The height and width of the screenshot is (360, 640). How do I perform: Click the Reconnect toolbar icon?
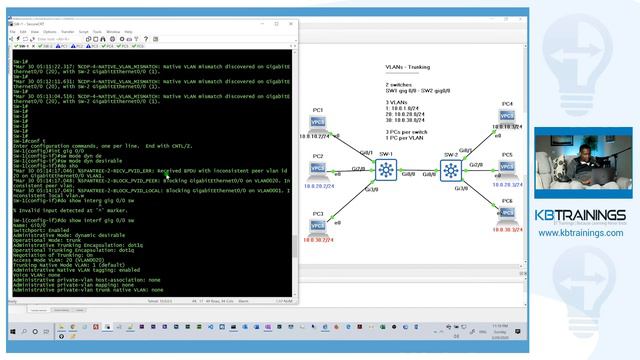coord(32,39)
